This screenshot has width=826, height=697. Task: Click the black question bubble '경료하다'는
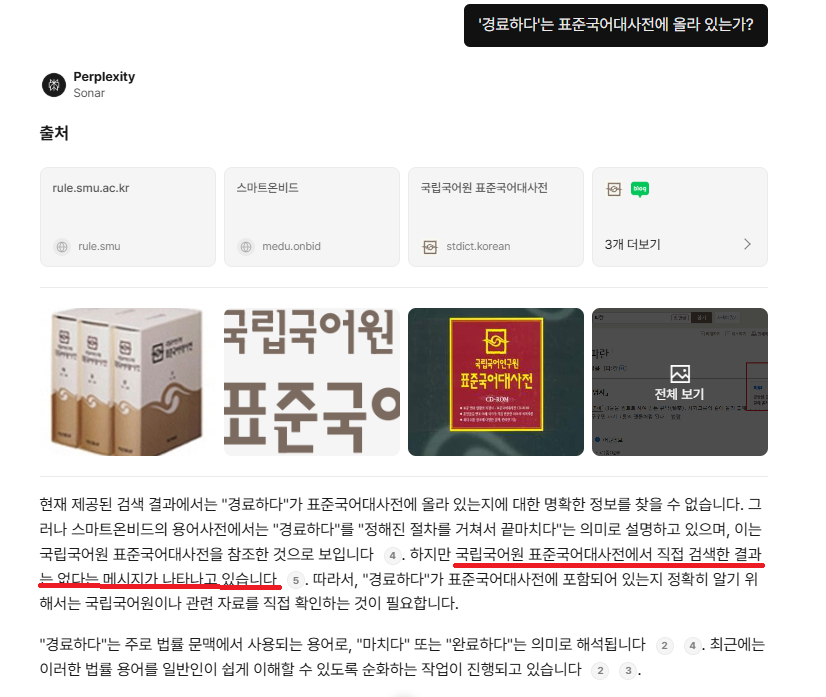coord(616,25)
